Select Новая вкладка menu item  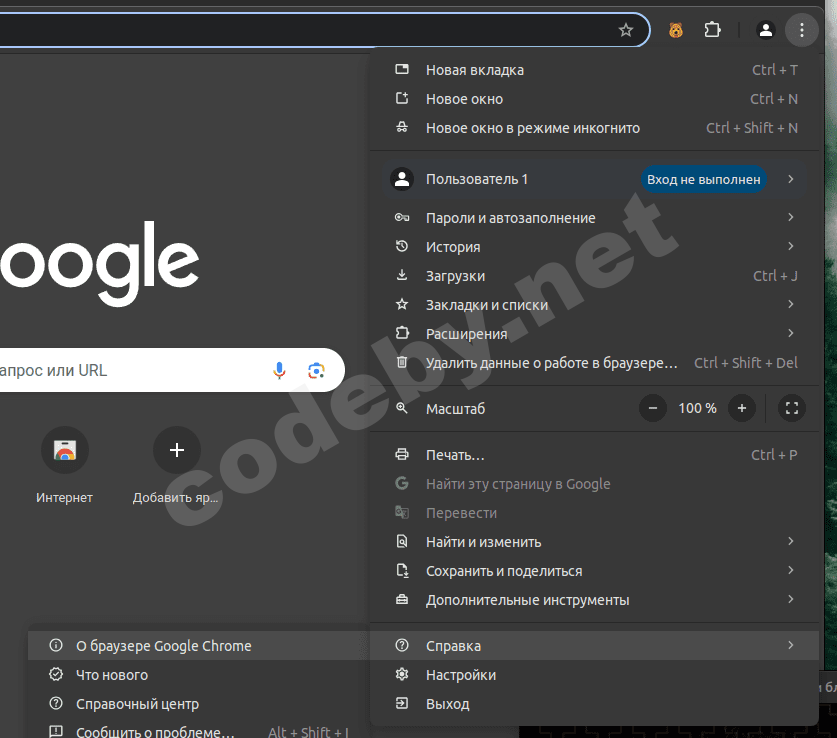[x=595, y=70]
